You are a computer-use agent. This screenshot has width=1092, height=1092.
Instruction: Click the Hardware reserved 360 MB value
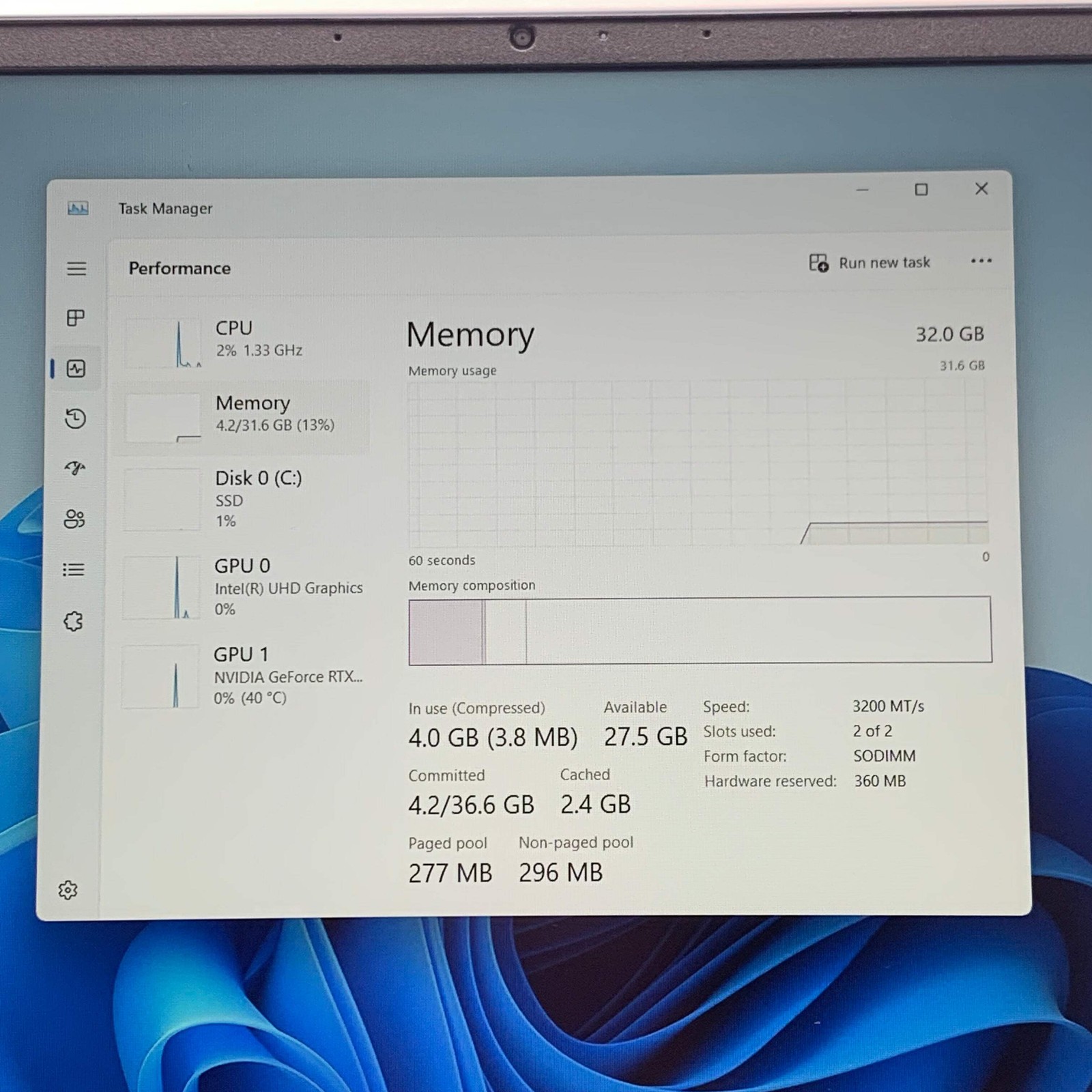[x=880, y=781]
